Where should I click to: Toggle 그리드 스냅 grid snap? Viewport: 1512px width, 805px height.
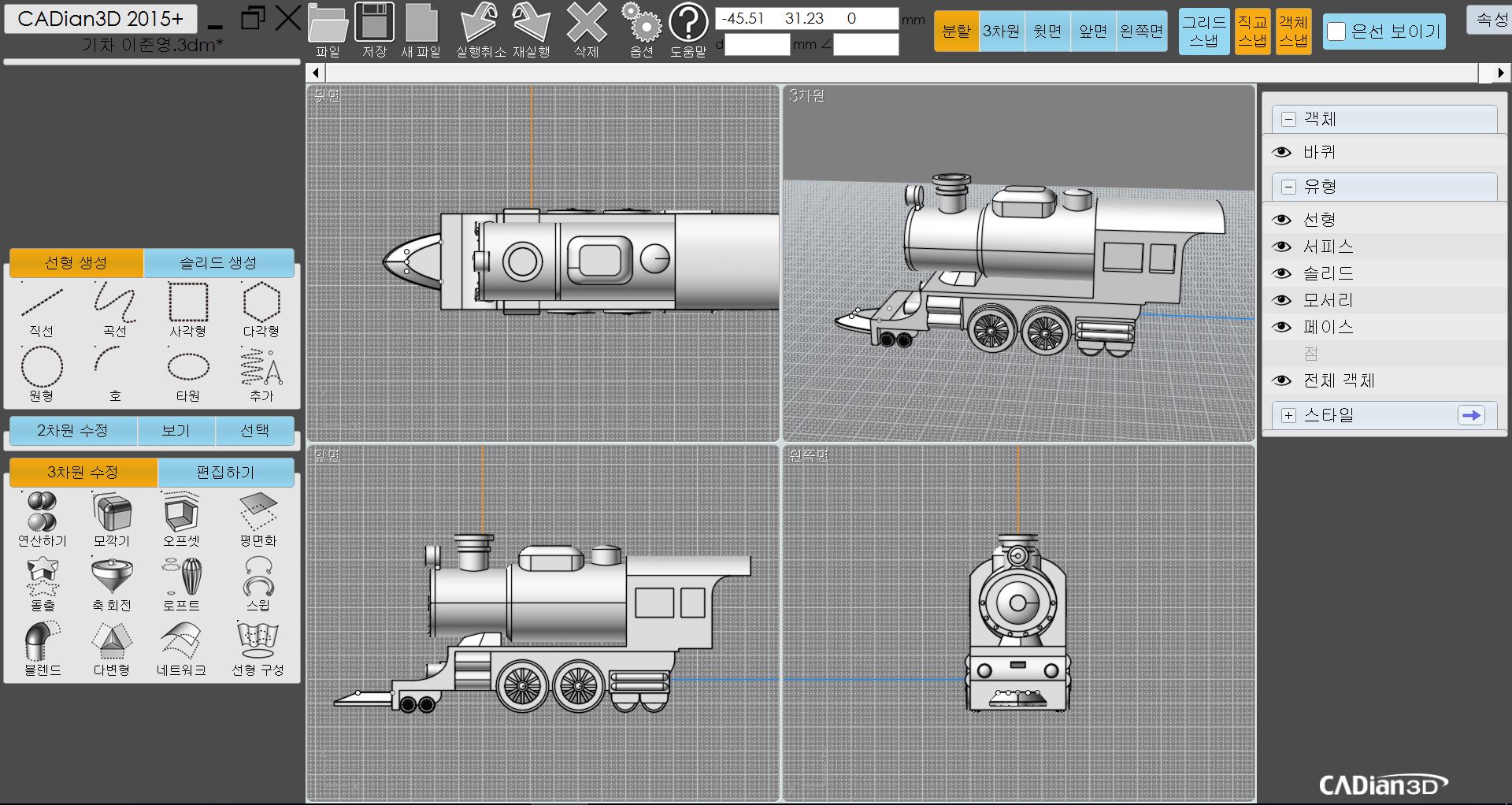(x=1203, y=32)
